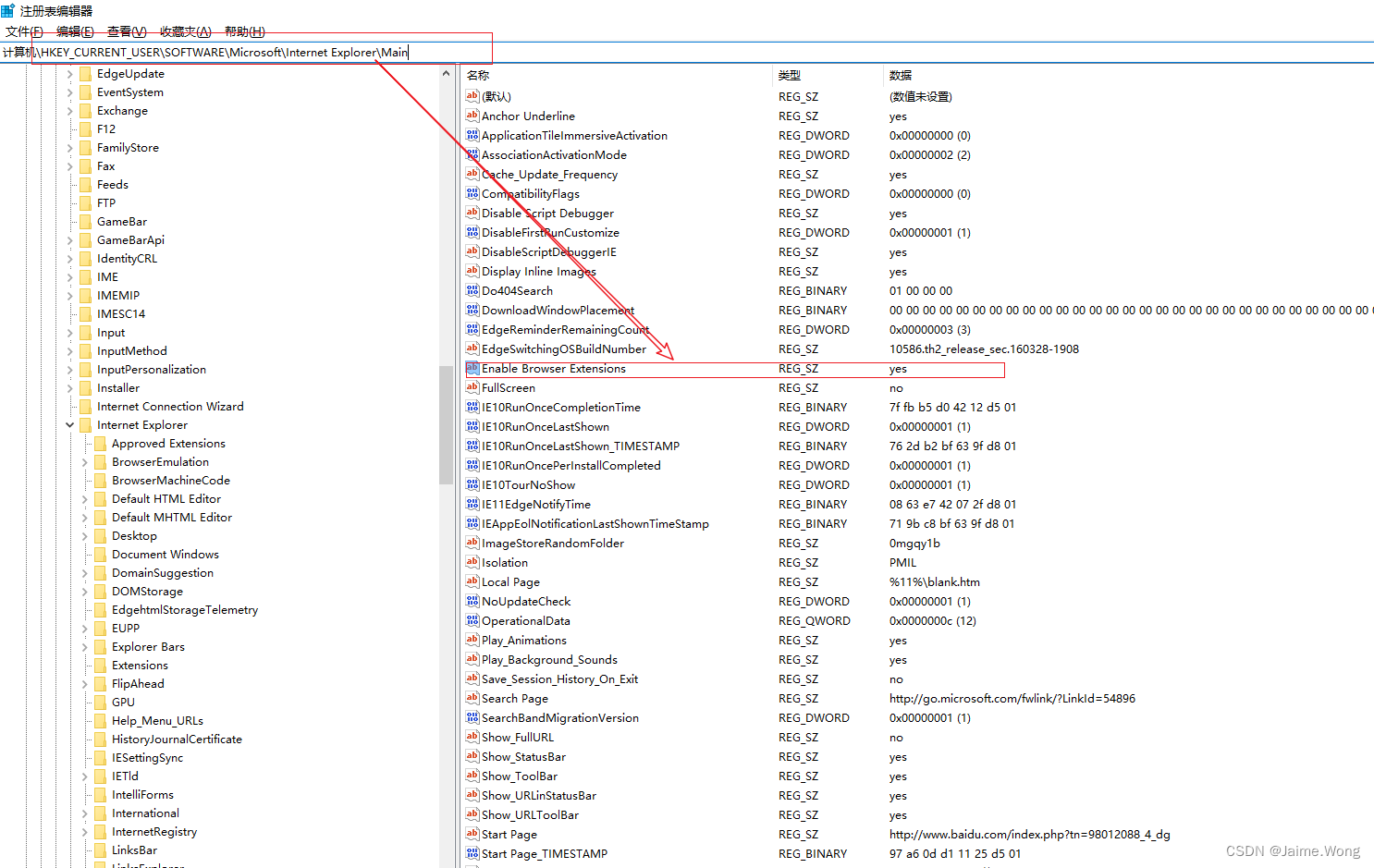The image size is (1374, 868).
Task: Click the tree pane scroll up arrow
Action: [x=447, y=73]
